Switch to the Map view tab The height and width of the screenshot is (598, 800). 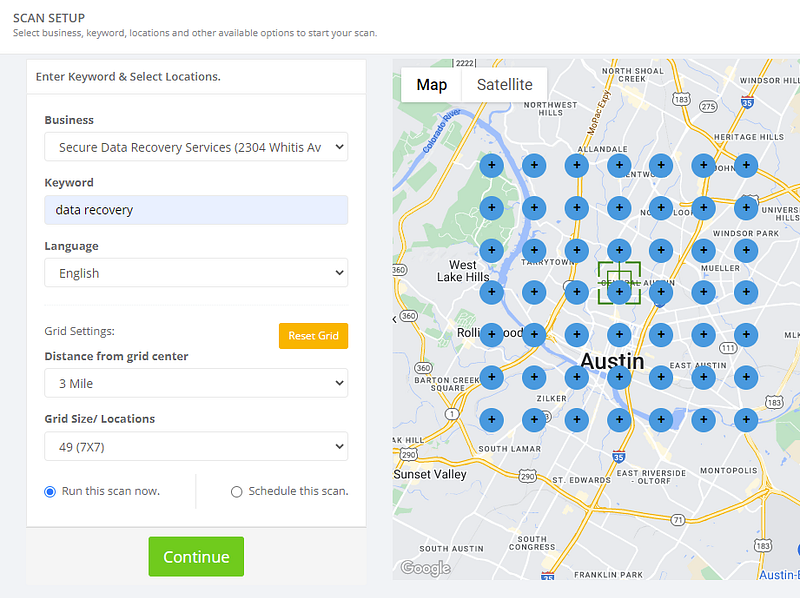click(432, 85)
